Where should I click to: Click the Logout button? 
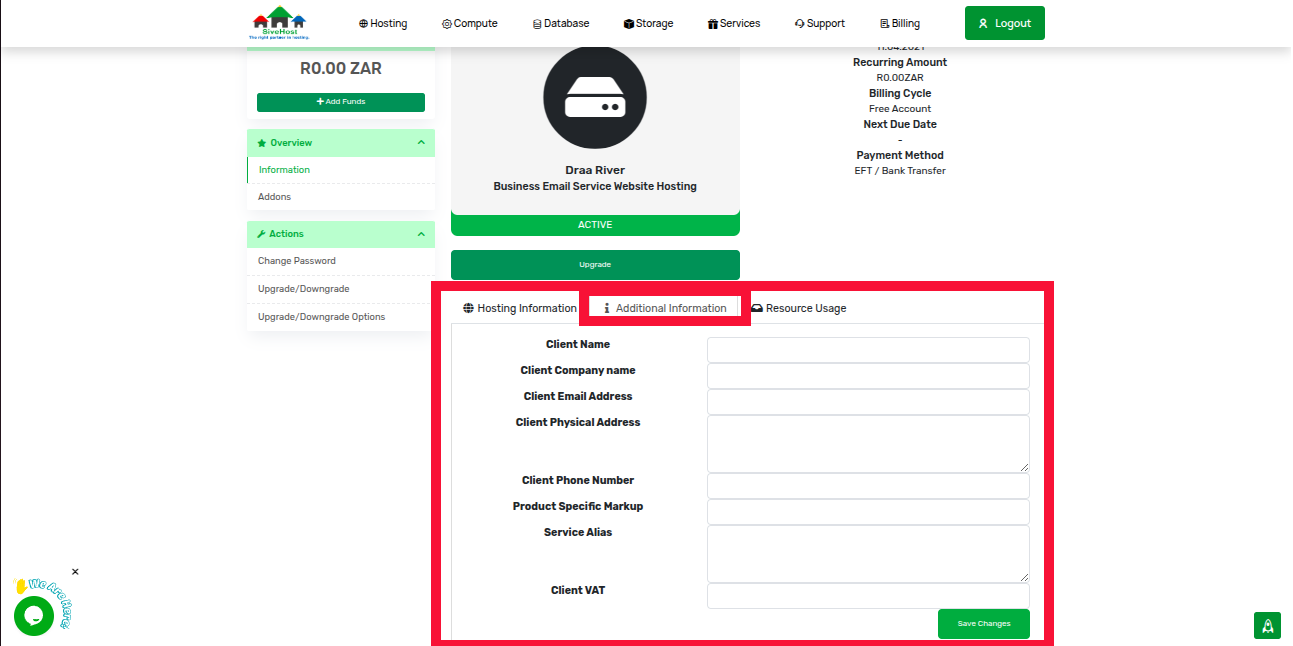pos(1005,23)
